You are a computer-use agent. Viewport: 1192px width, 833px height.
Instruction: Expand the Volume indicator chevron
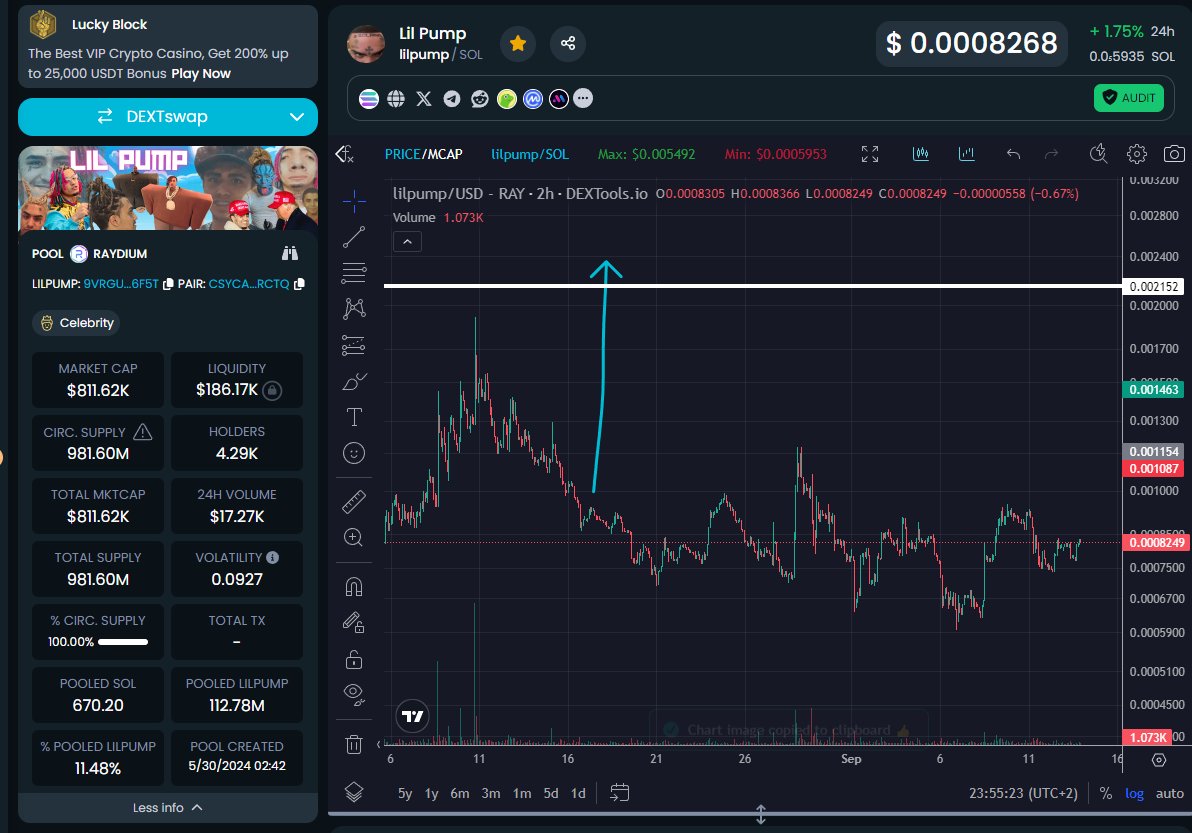click(x=407, y=241)
